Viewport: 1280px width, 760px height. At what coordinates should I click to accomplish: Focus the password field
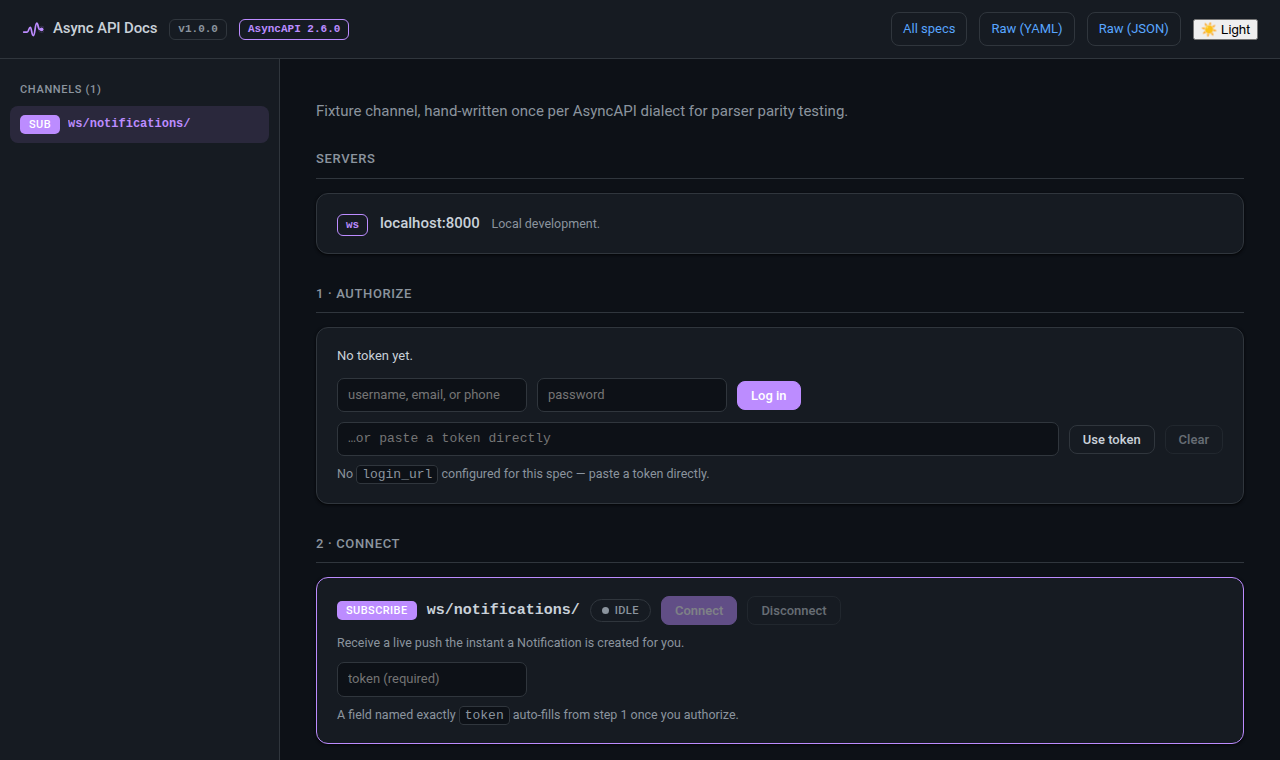tap(632, 395)
